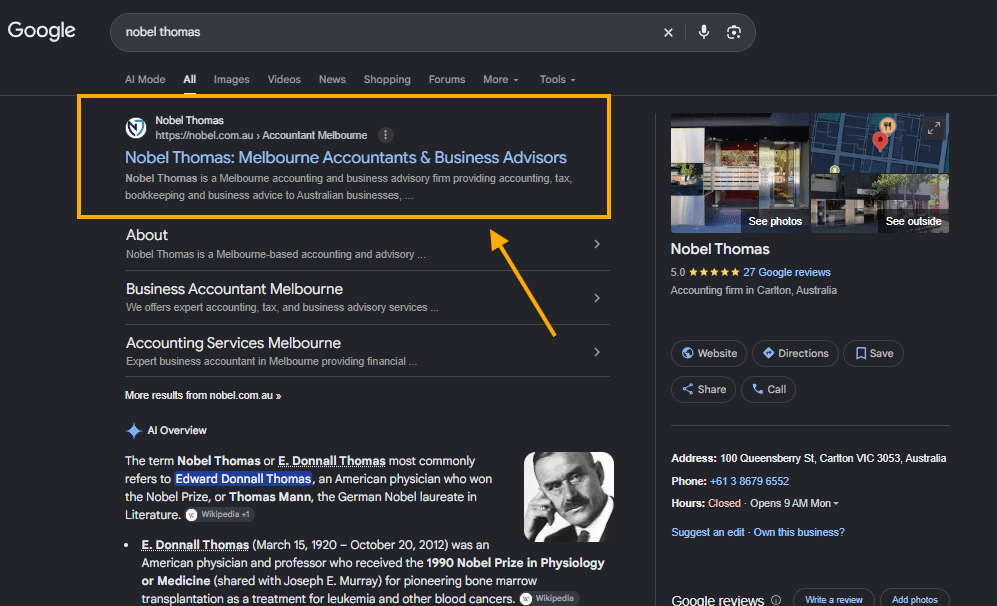Open the See photos thumbnail
The height and width of the screenshot is (606, 997).
[739, 172]
